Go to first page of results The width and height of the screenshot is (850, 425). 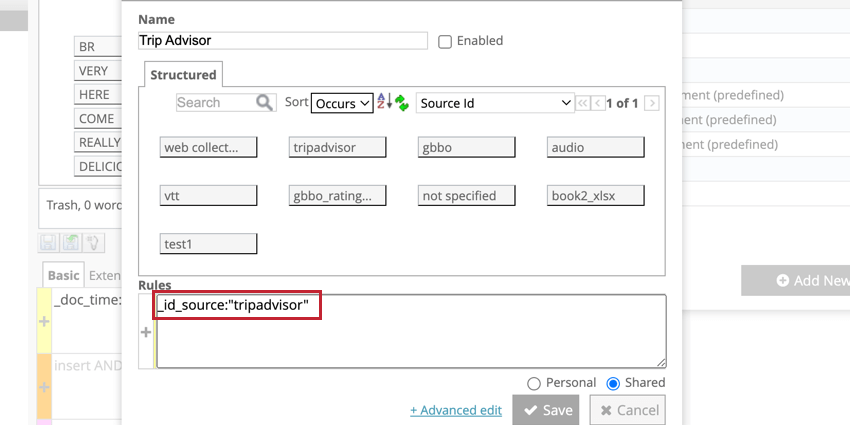pyautogui.click(x=582, y=103)
